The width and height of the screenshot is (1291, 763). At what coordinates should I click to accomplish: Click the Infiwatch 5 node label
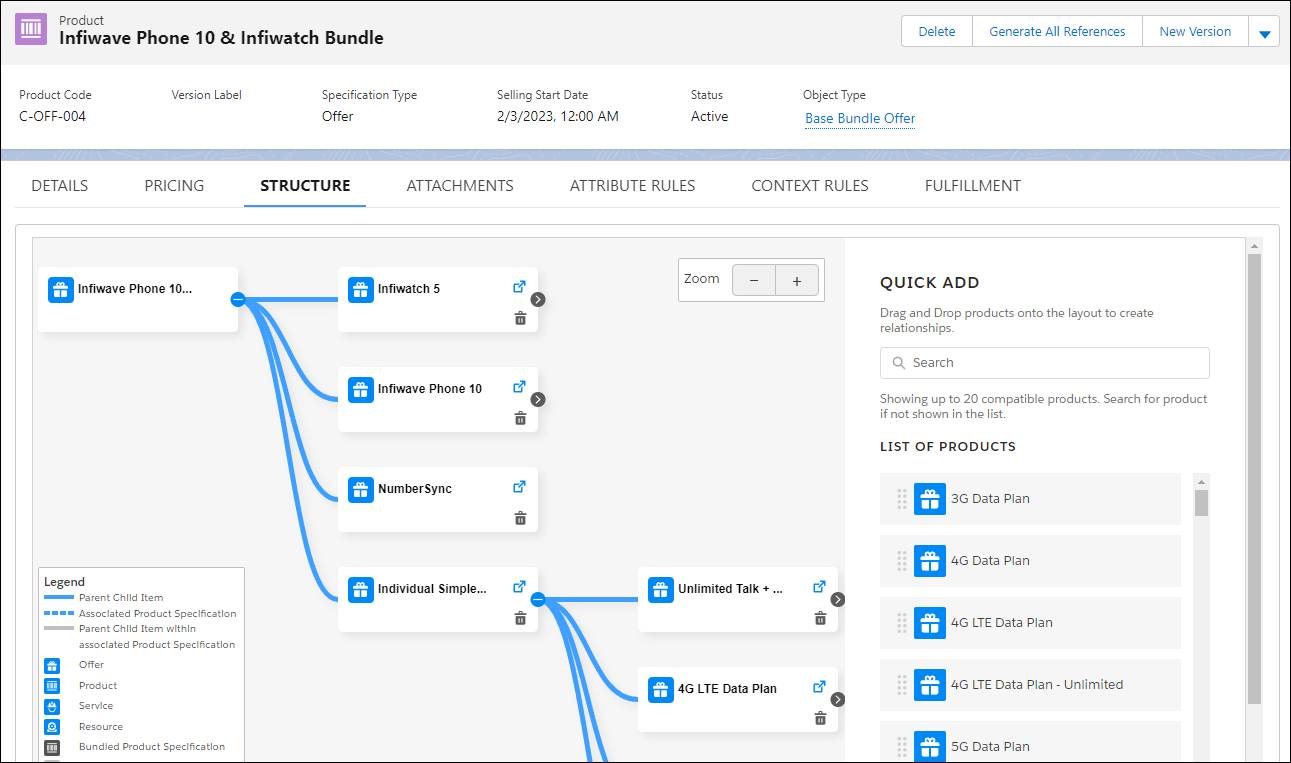pos(409,289)
